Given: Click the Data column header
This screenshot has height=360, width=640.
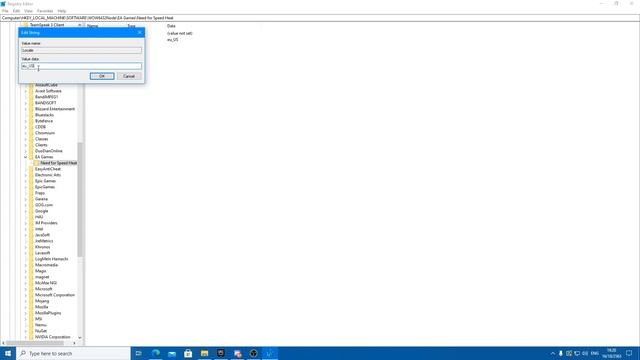Looking at the screenshot, I should click(171, 26).
